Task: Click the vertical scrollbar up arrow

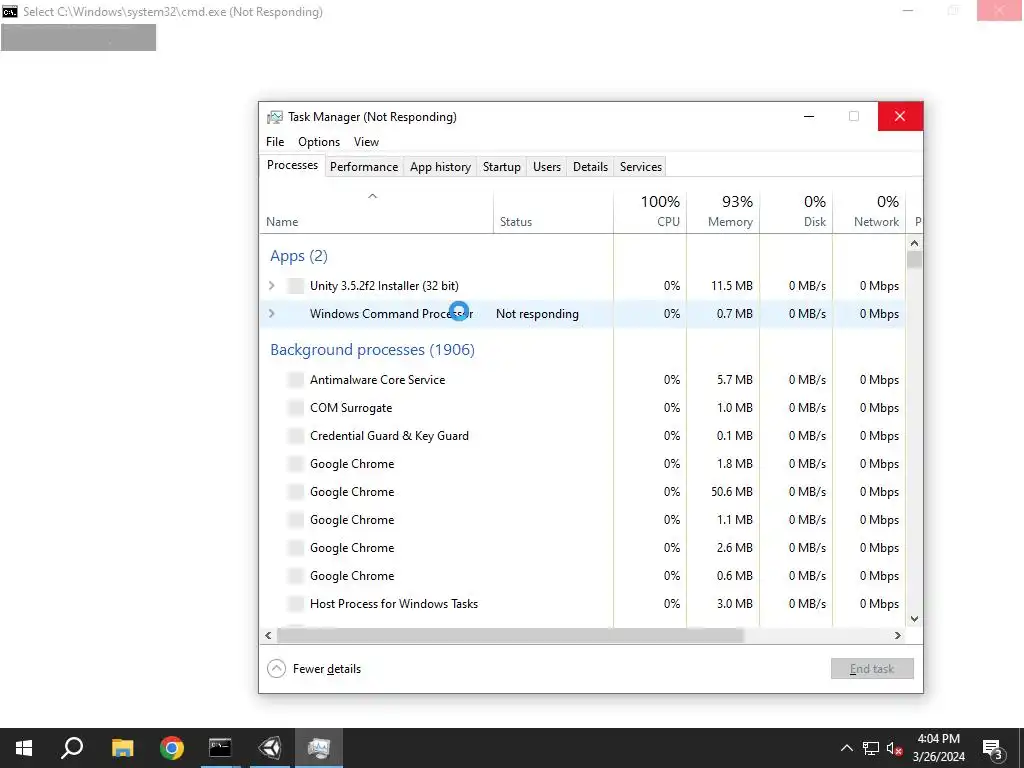Action: [x=914, y=244]
